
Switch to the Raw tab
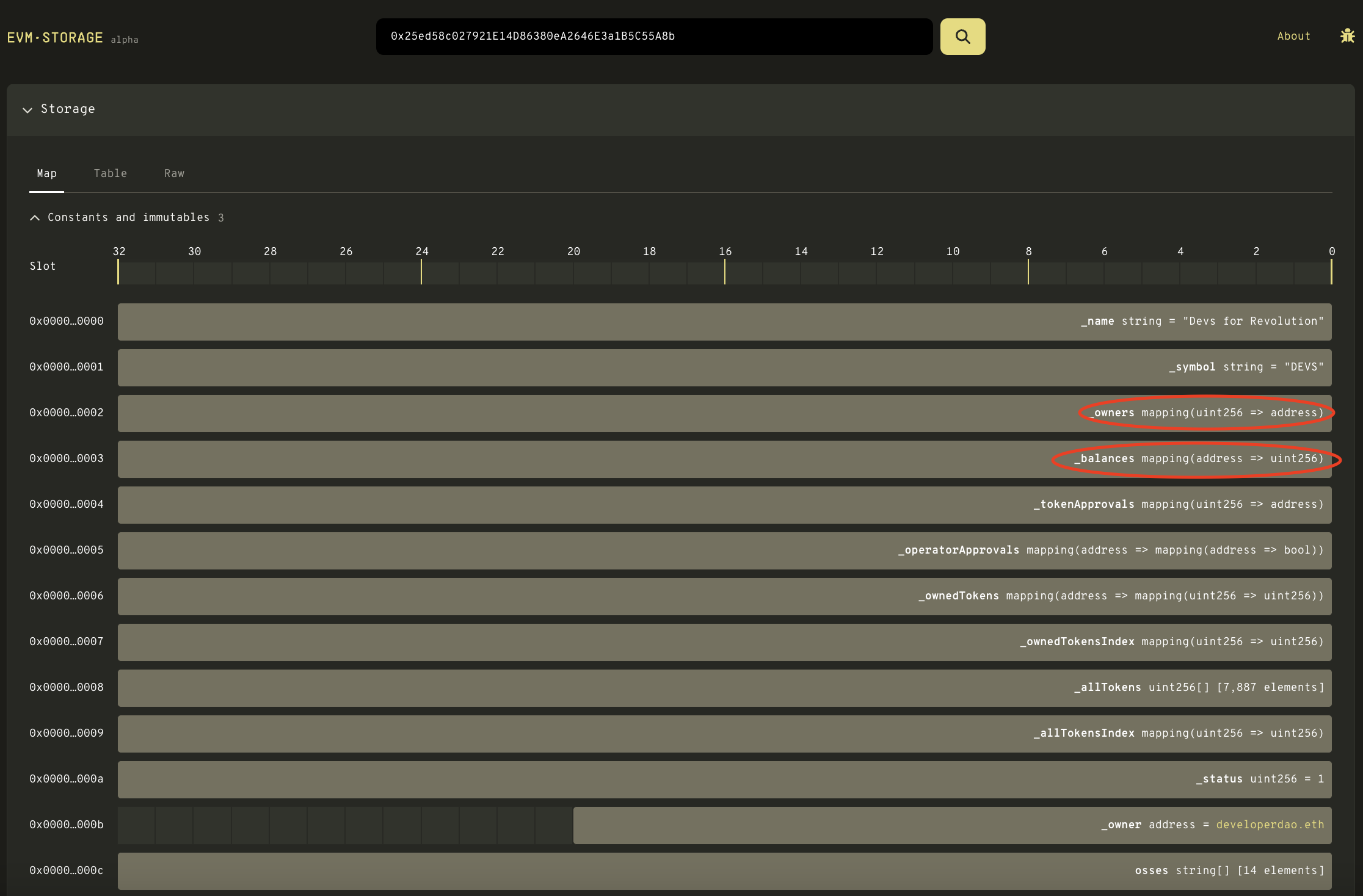click(174, 173)
